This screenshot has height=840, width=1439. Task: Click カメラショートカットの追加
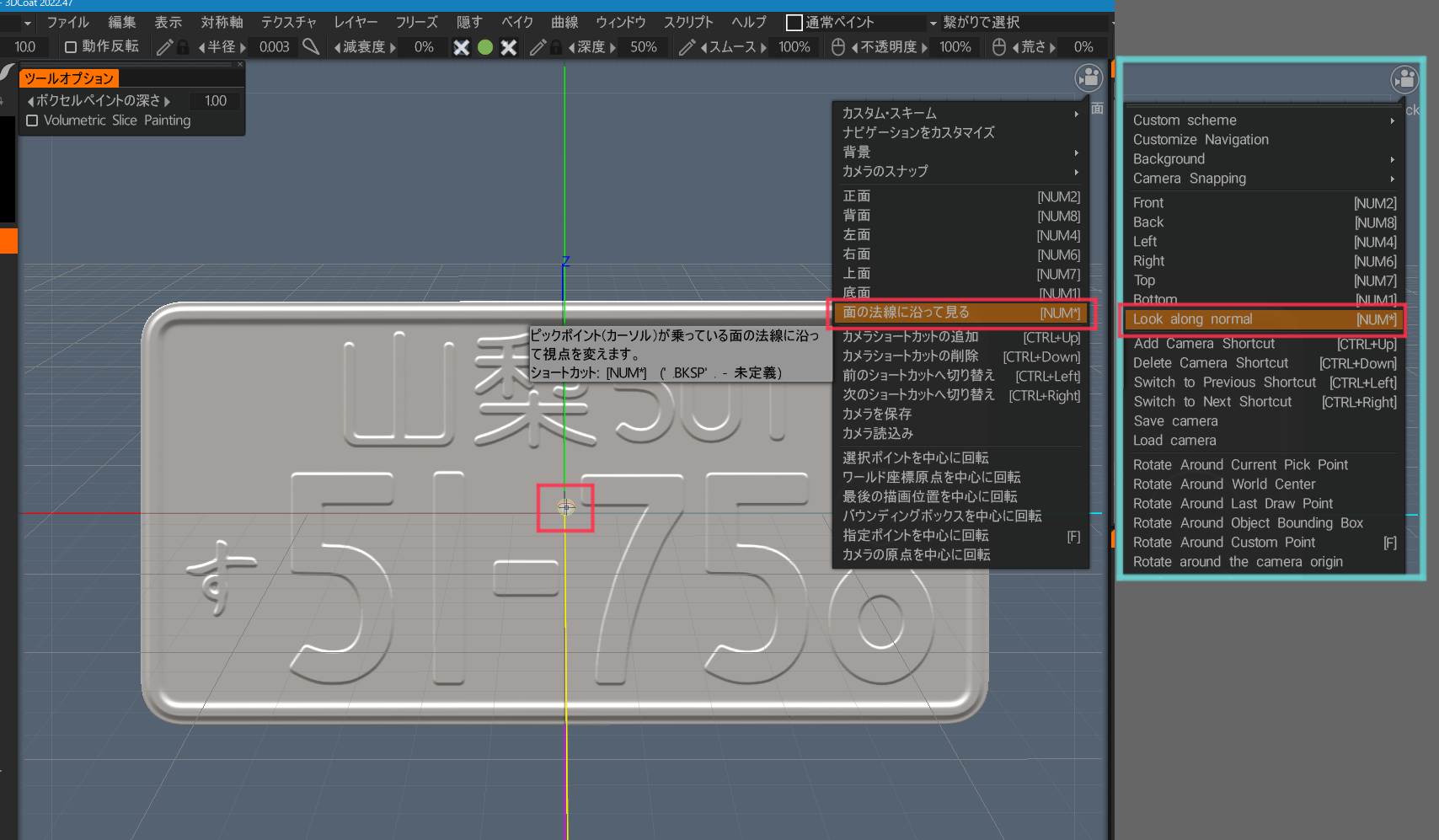click(x=960, y=337)
